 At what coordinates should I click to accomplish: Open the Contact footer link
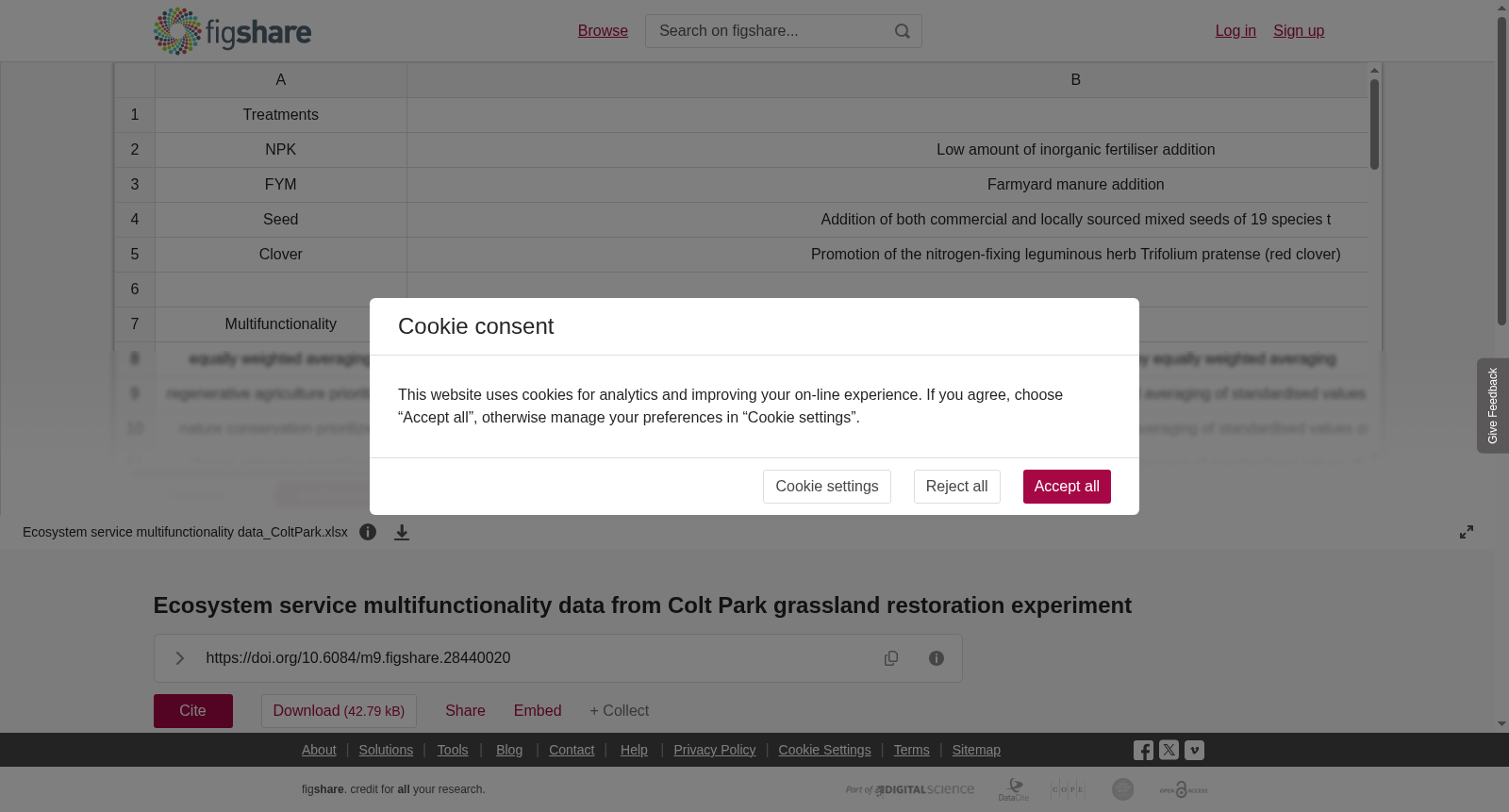(572, 750)
